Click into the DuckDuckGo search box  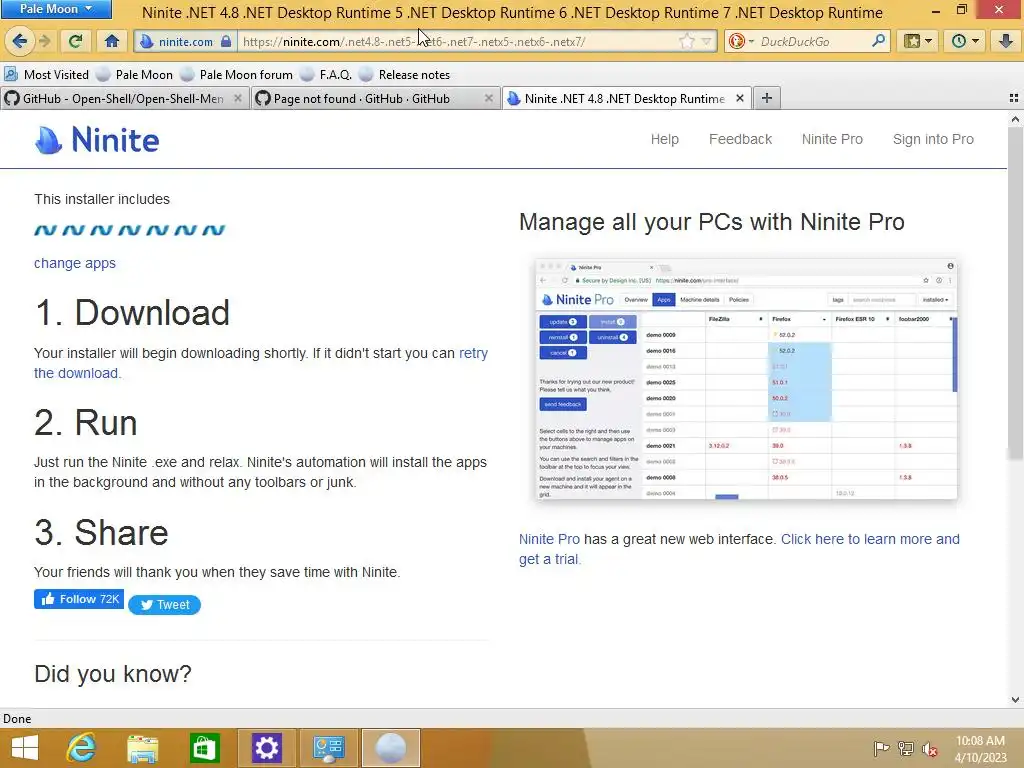point(813,42)
